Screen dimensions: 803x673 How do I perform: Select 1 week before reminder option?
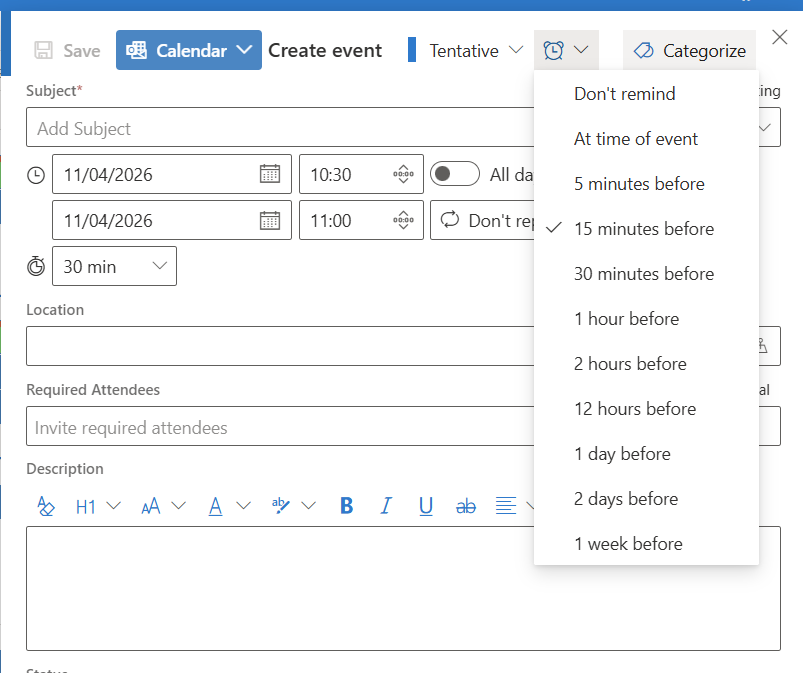pos(628,543)
